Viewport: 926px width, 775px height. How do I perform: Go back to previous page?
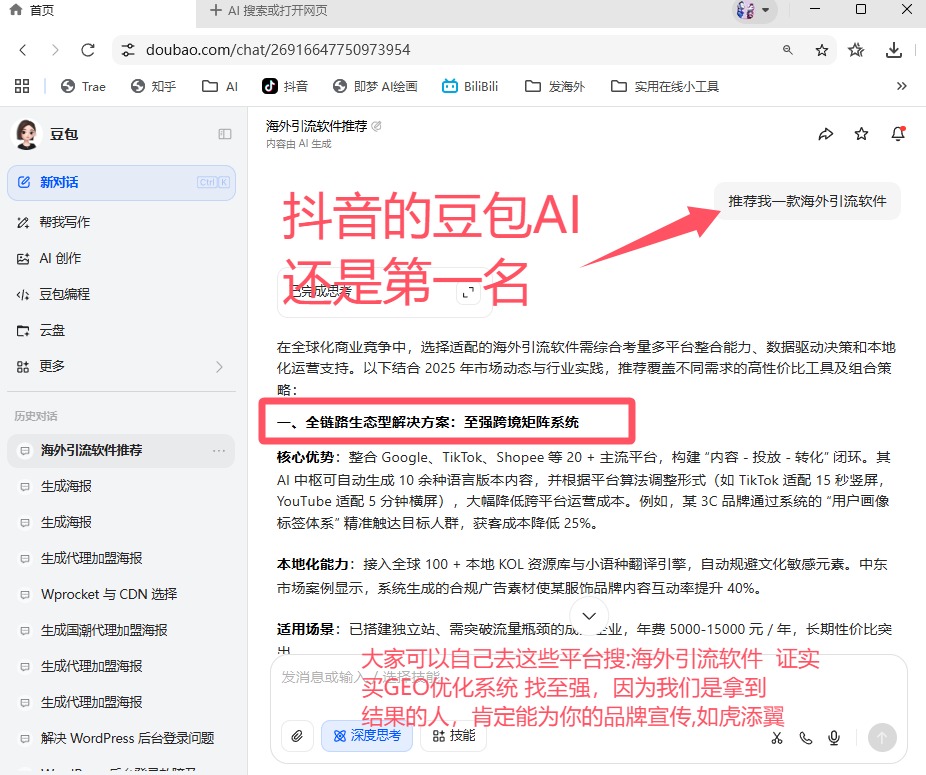click(x=23, y=50)
